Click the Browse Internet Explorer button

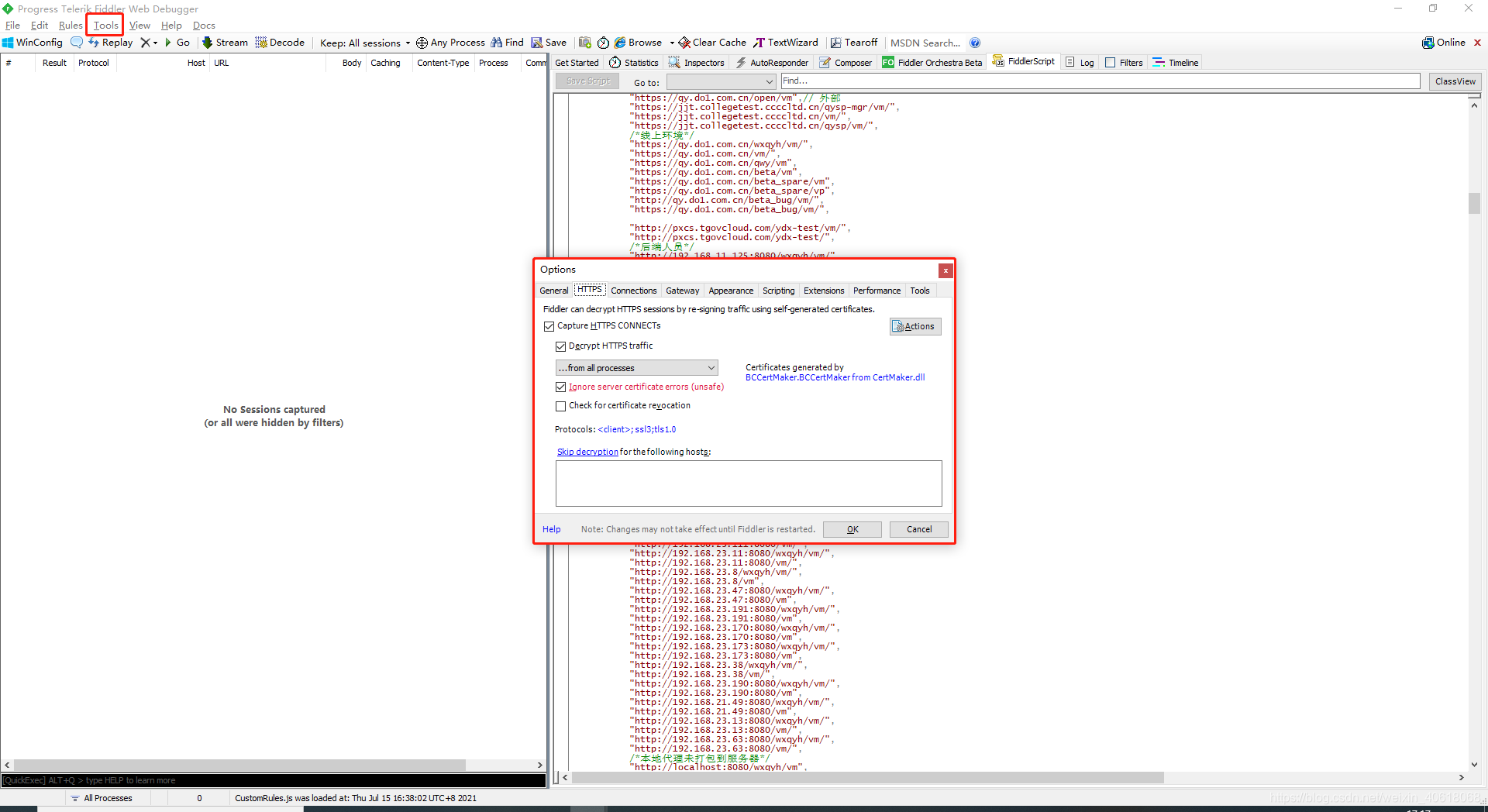pyautogui.click(x=639, y=43)
